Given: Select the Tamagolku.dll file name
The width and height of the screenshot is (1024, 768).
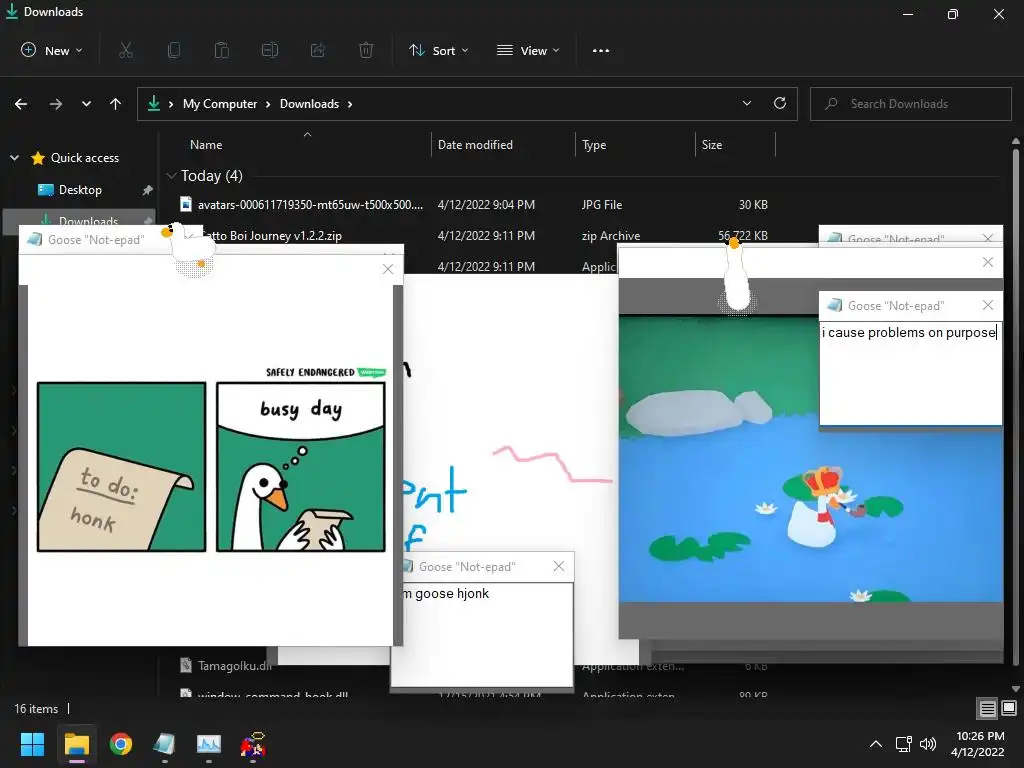Looking at the screenshot, I should 234,665.
